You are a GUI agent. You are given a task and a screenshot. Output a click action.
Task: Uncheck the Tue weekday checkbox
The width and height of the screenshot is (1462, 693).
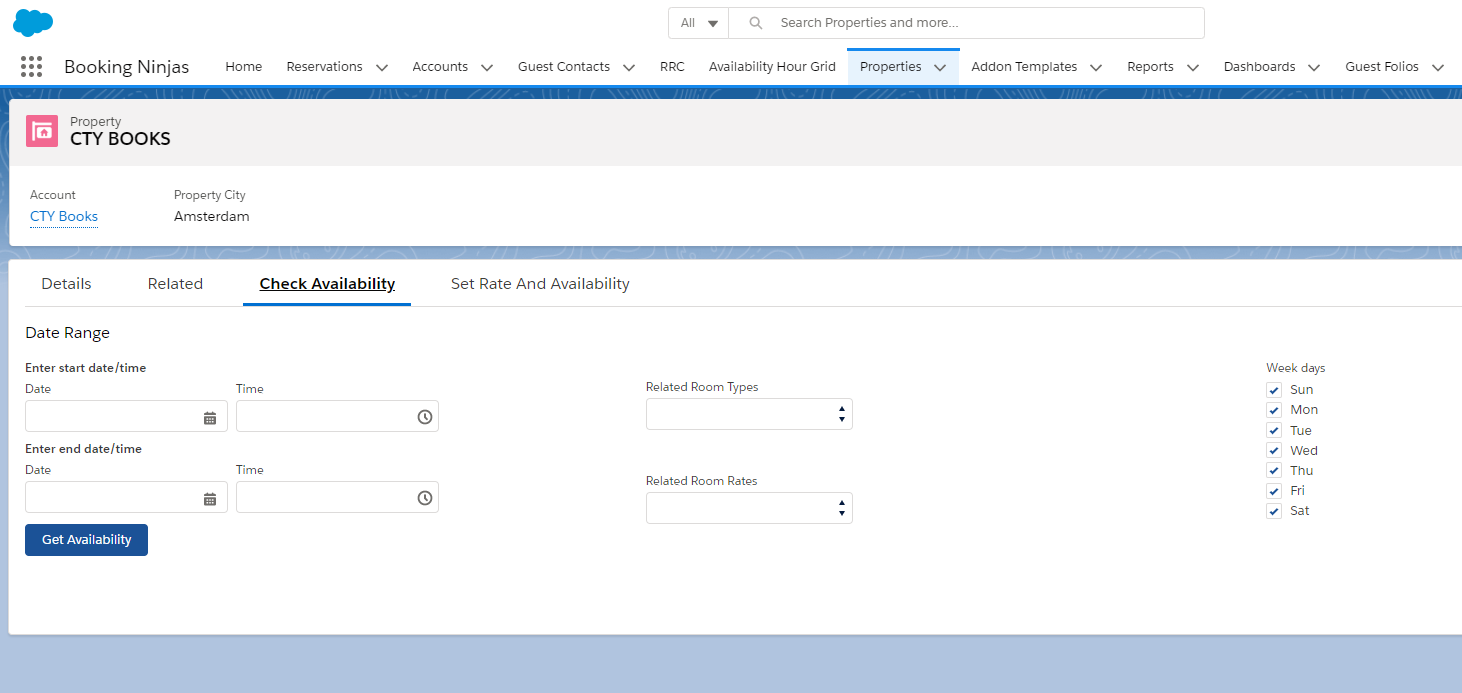click(1274, 431)
